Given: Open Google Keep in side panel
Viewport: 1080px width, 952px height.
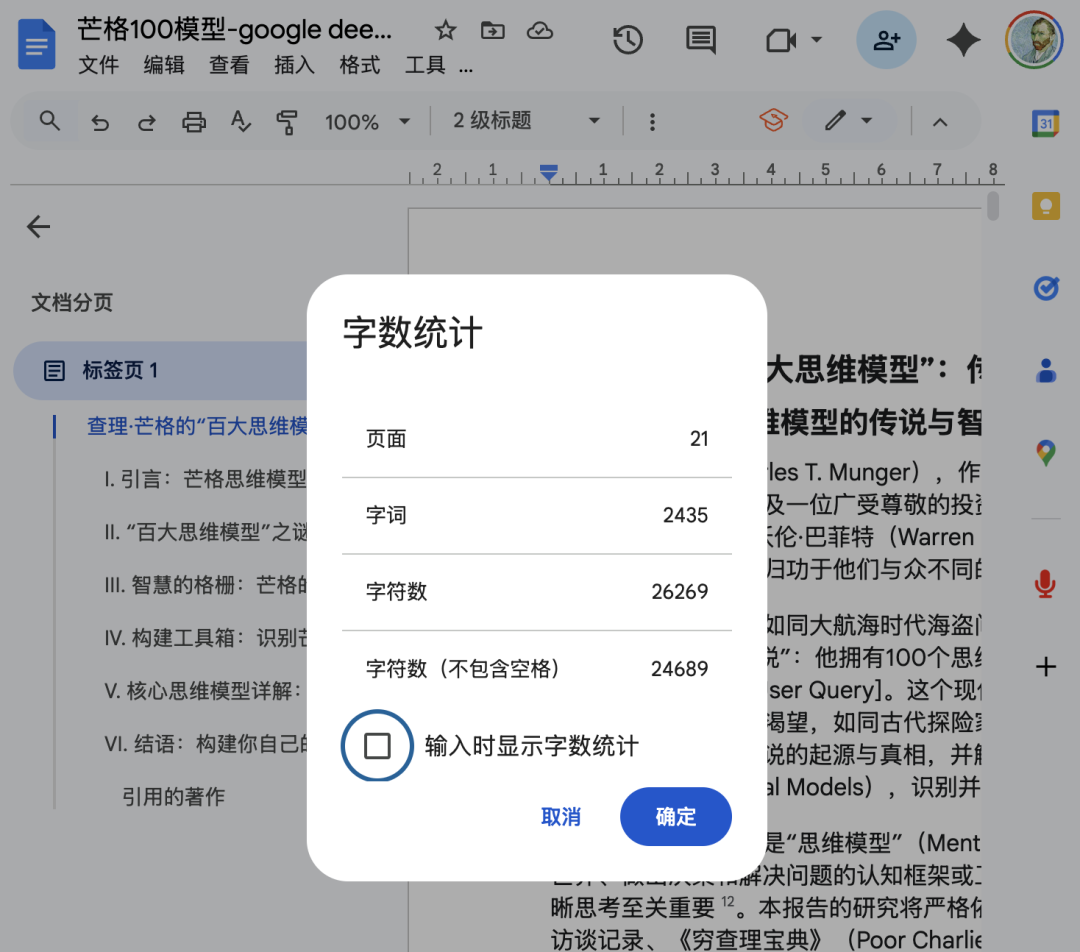Looking at the screenshot, I should [x=1046, y=206].
